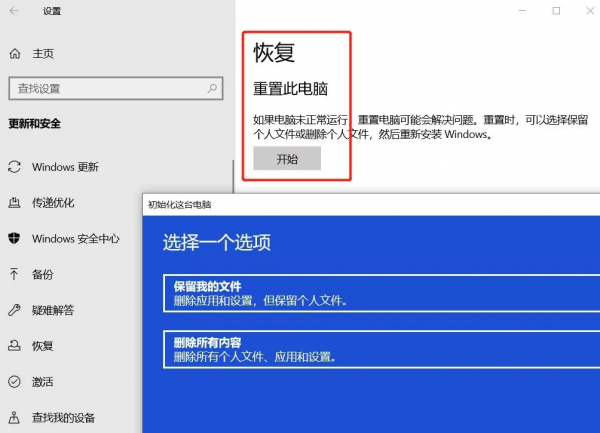
Task: Click the 选择一个选项 heading
Action: [x=217, y=242]
